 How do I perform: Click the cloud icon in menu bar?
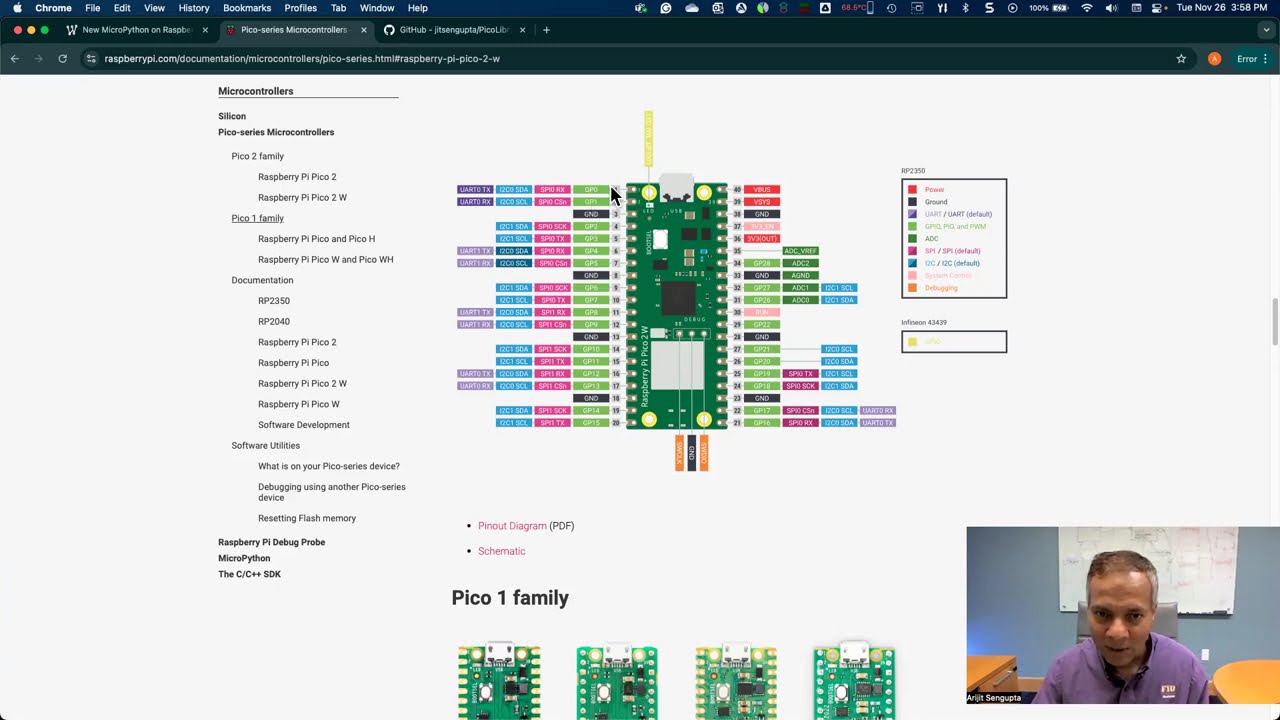tap(692, 8)
